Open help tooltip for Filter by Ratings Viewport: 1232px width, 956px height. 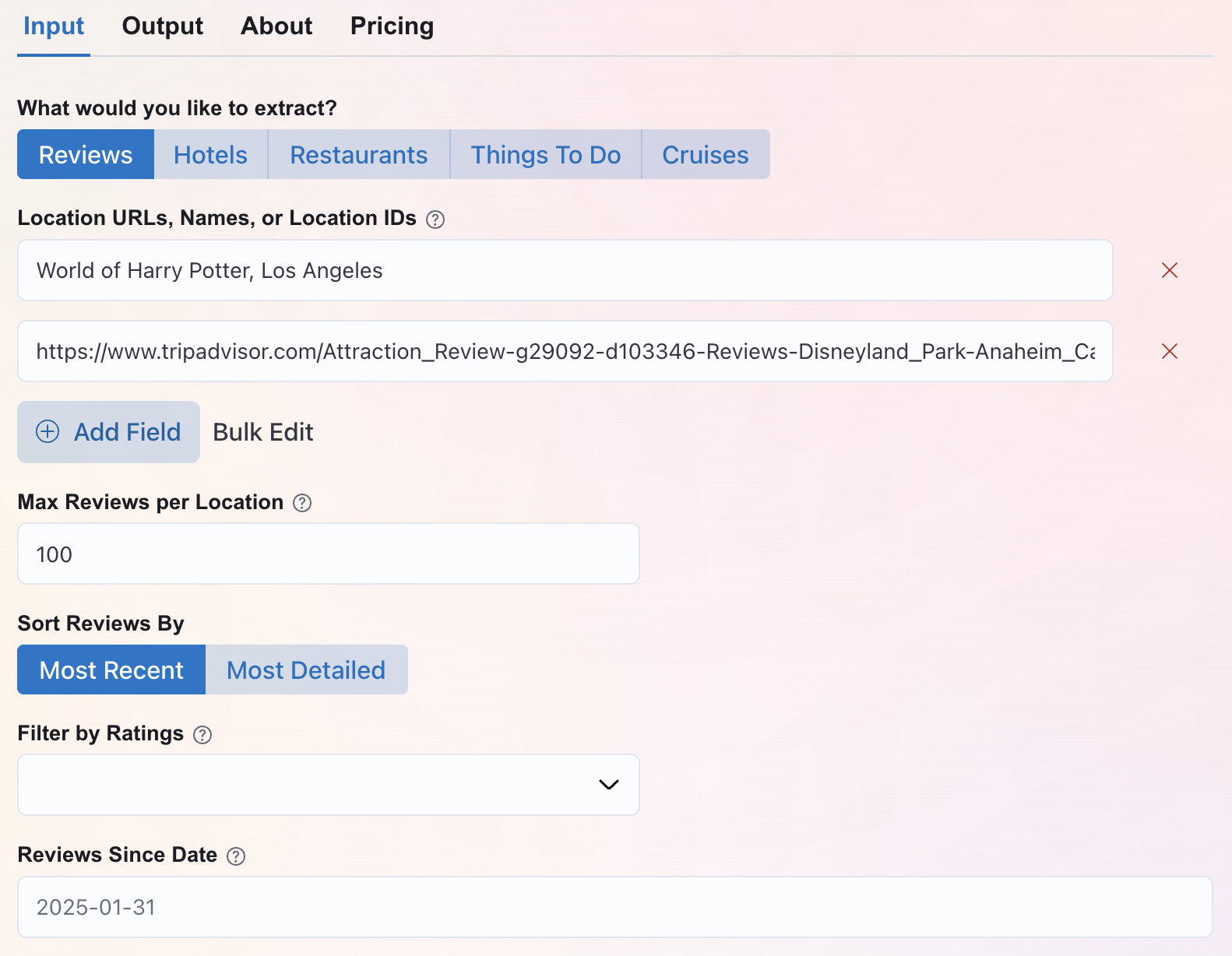pos(202,735)
